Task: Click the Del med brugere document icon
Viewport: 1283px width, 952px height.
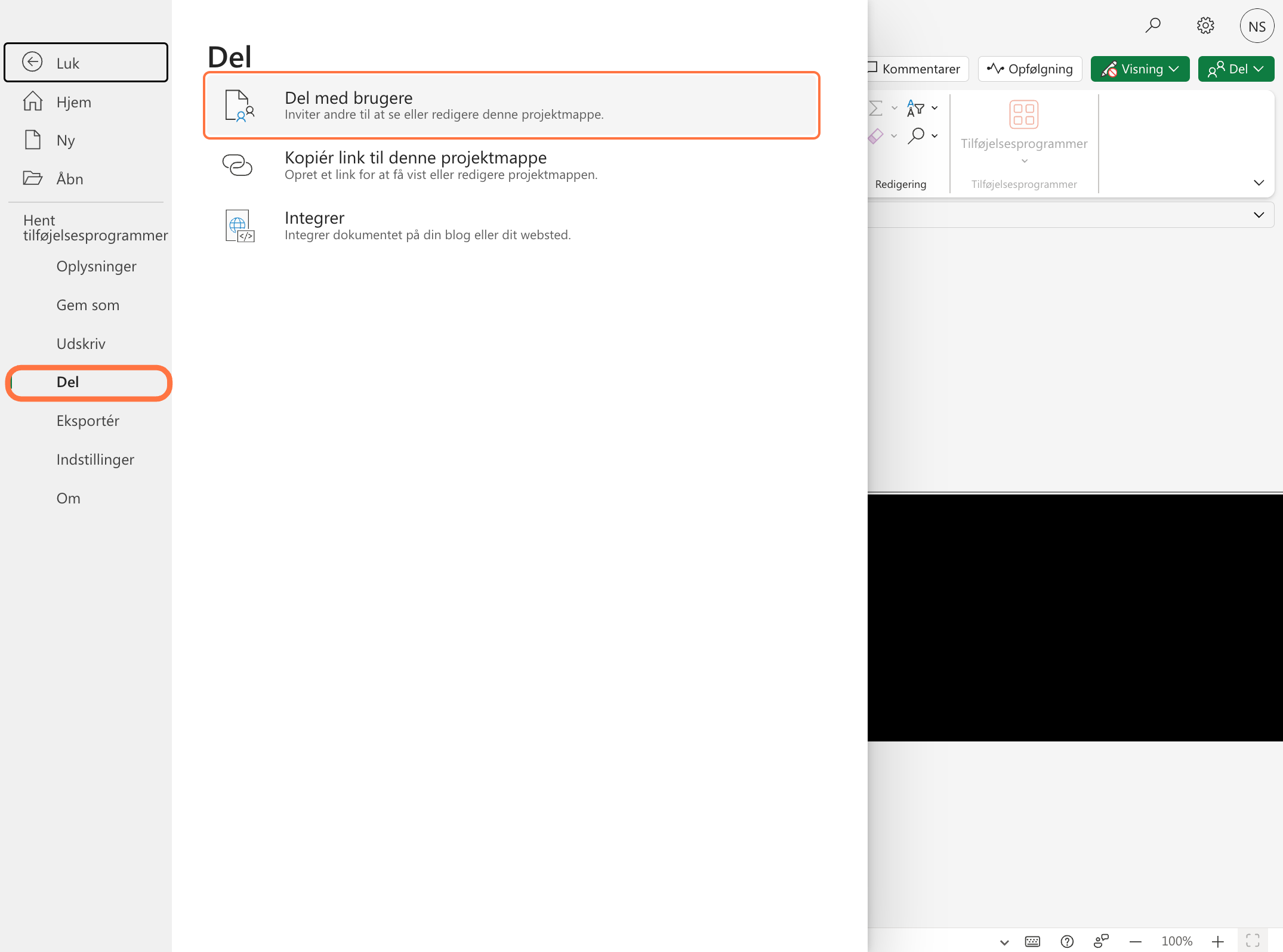Action: 239,106
